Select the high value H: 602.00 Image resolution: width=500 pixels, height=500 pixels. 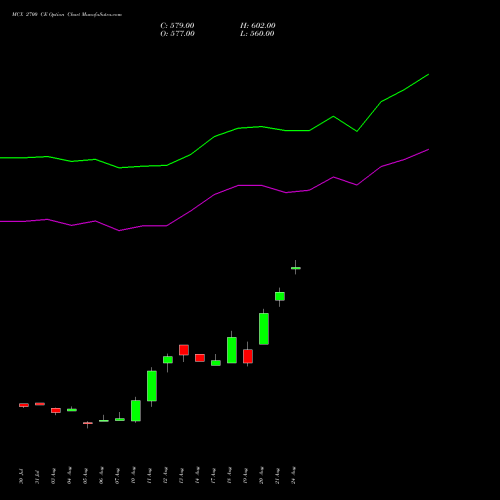tap(258, 26)
